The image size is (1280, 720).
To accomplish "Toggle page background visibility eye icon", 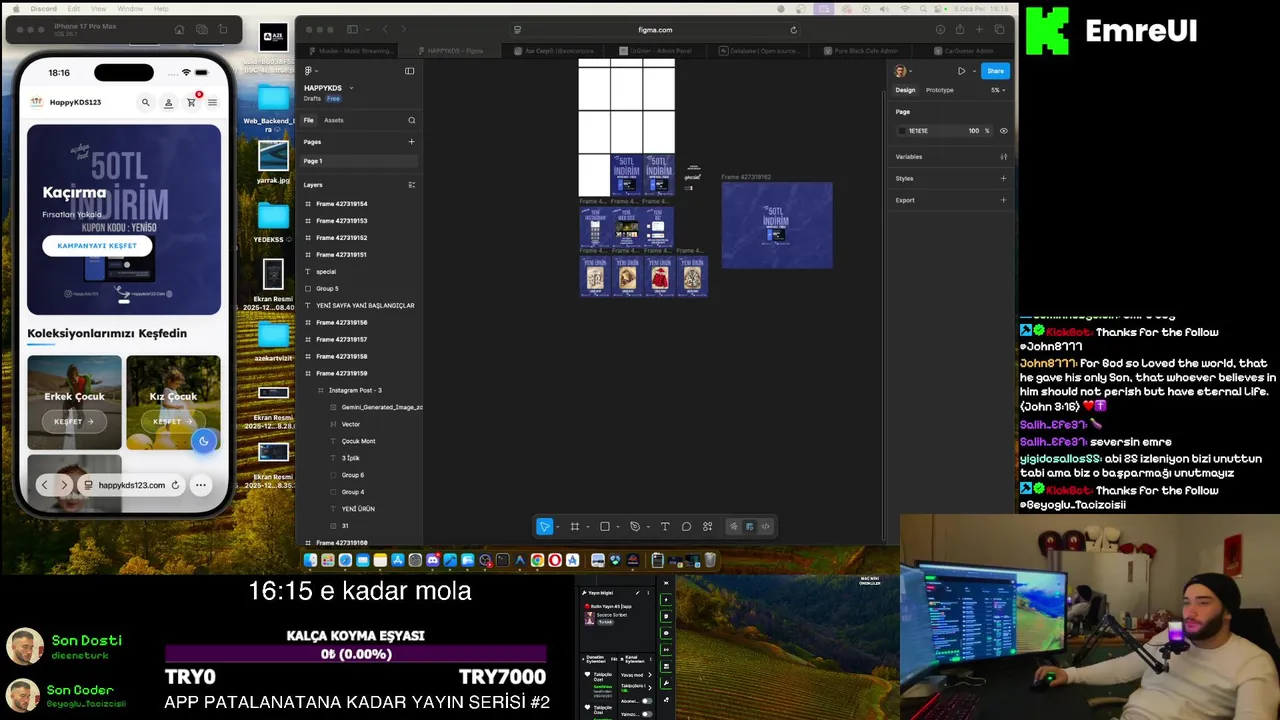I will (1003, 131).
